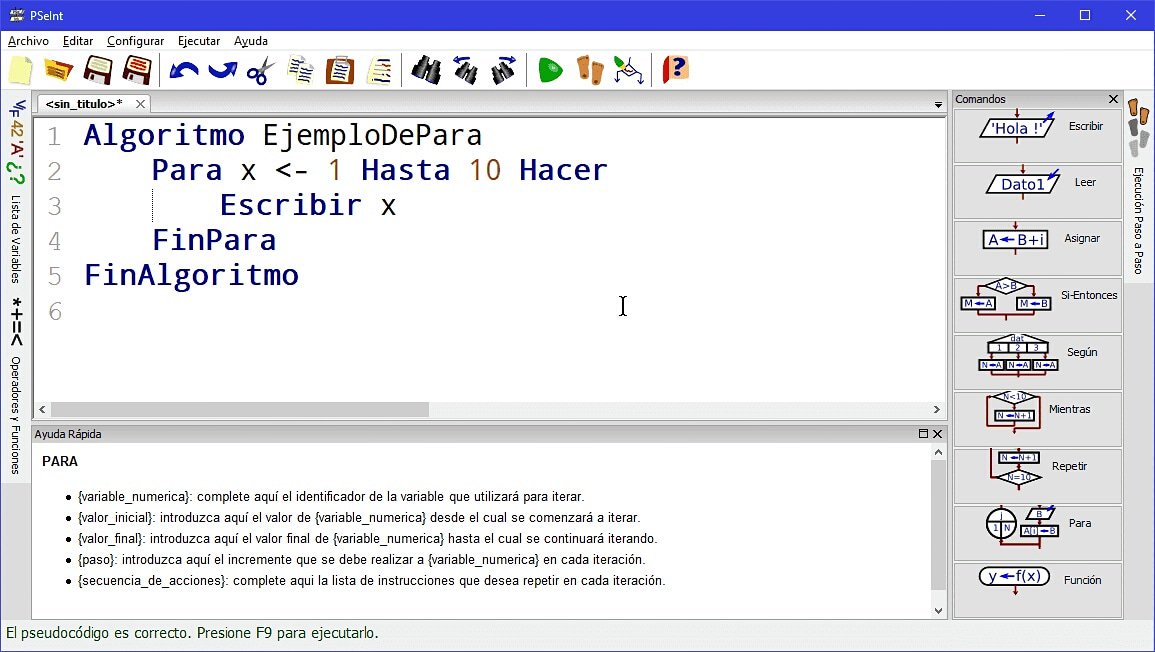The image size is (1155, 652).
Task: Insert the Repetir loop
Action: point(1037,476)
